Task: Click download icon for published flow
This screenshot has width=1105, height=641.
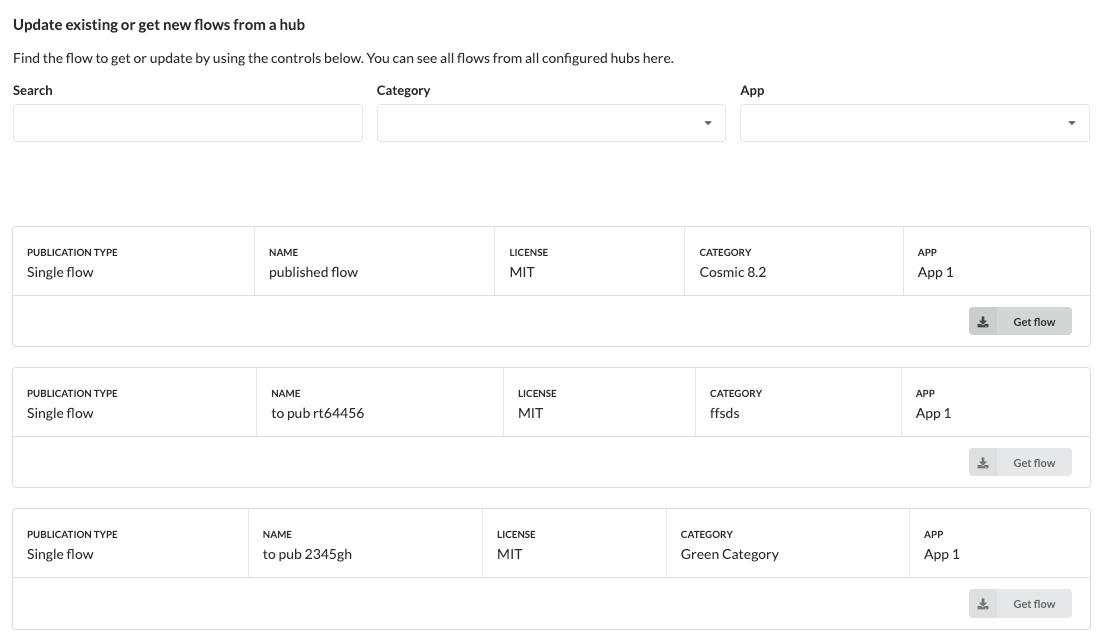Action: pos(983,322)
